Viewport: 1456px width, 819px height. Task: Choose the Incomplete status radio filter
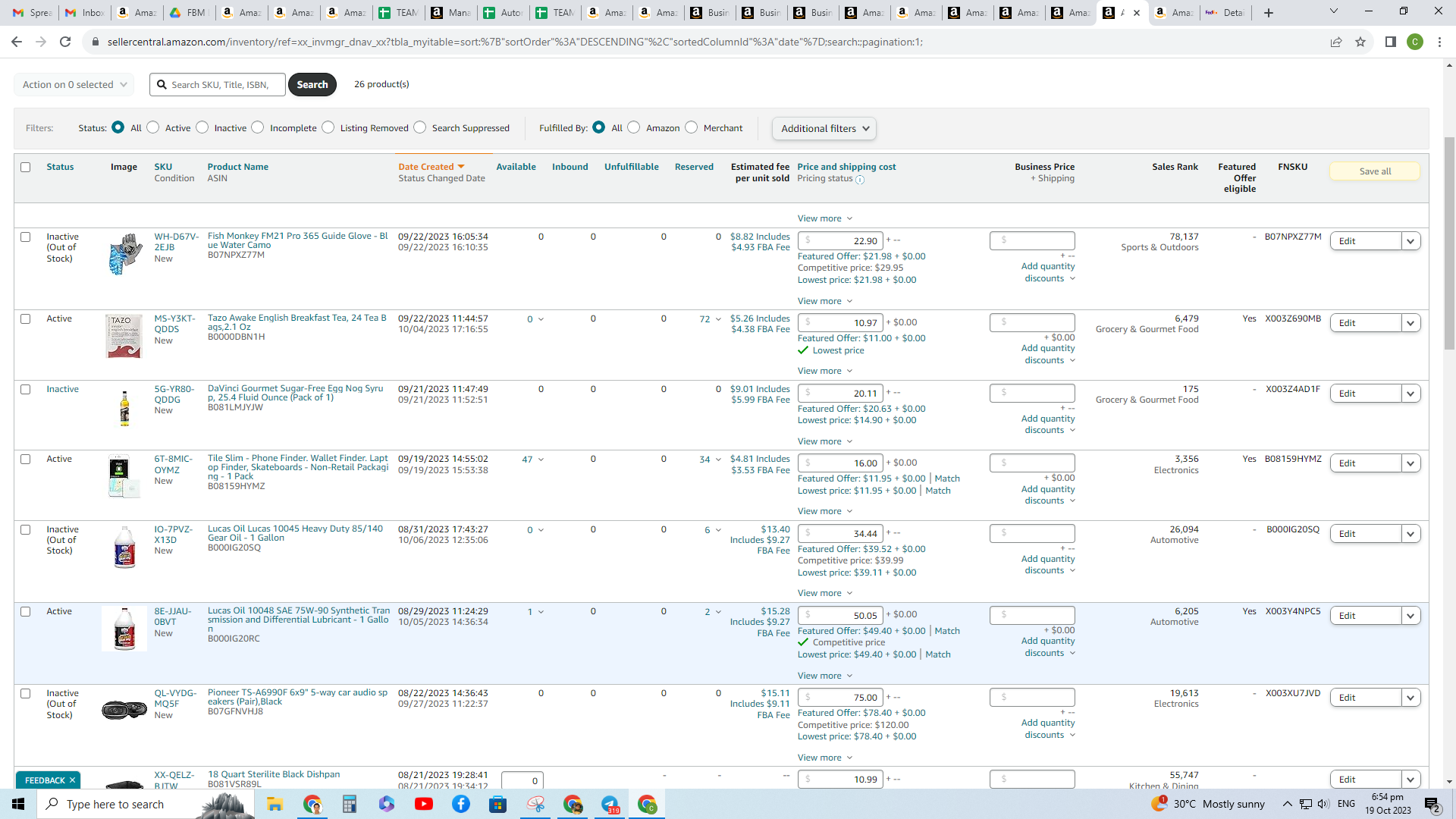pos(258,127)
